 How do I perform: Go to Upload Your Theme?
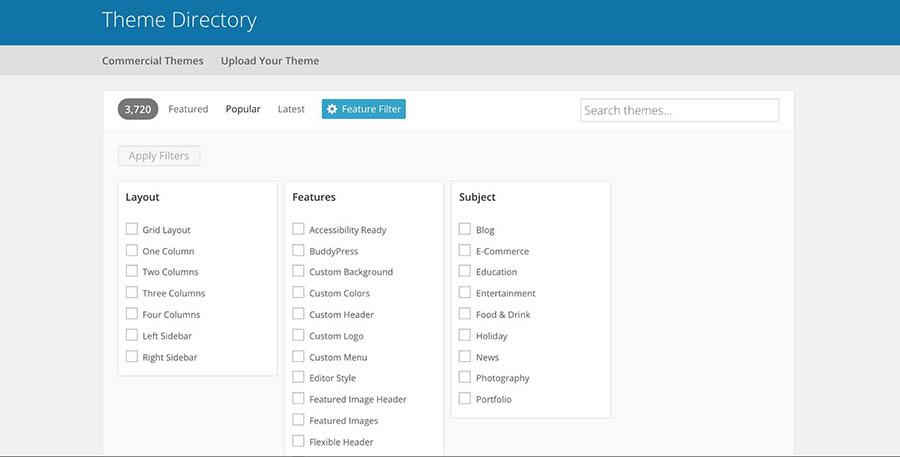270,61
